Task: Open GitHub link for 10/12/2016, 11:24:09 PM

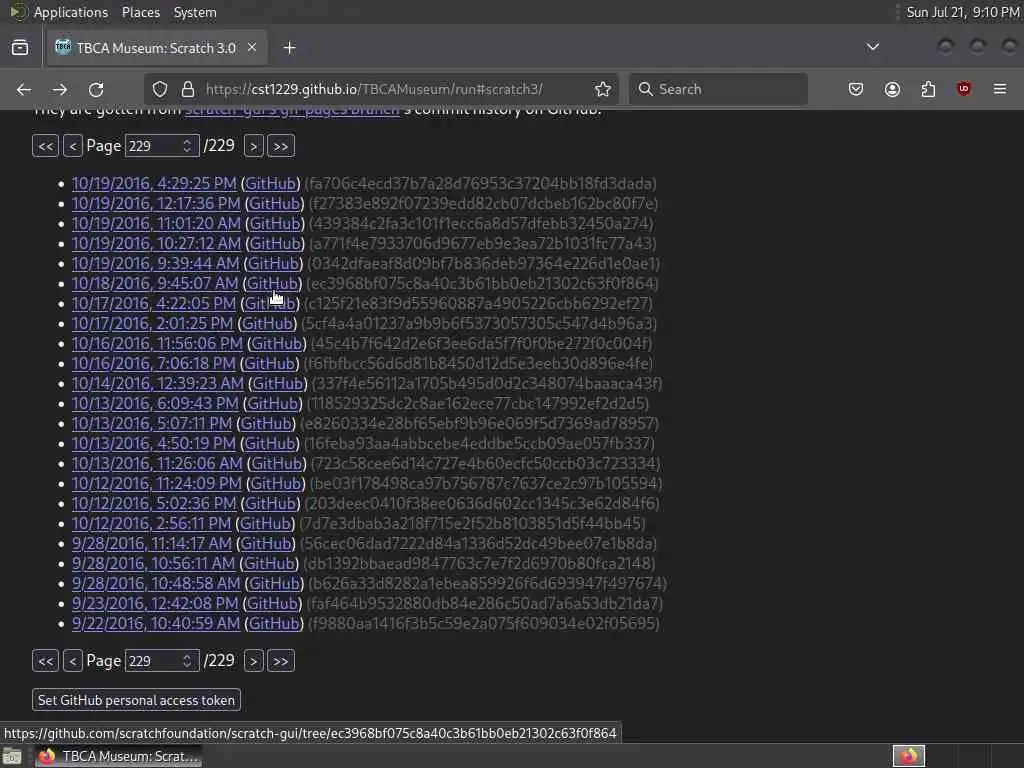Action: (276, 483)
